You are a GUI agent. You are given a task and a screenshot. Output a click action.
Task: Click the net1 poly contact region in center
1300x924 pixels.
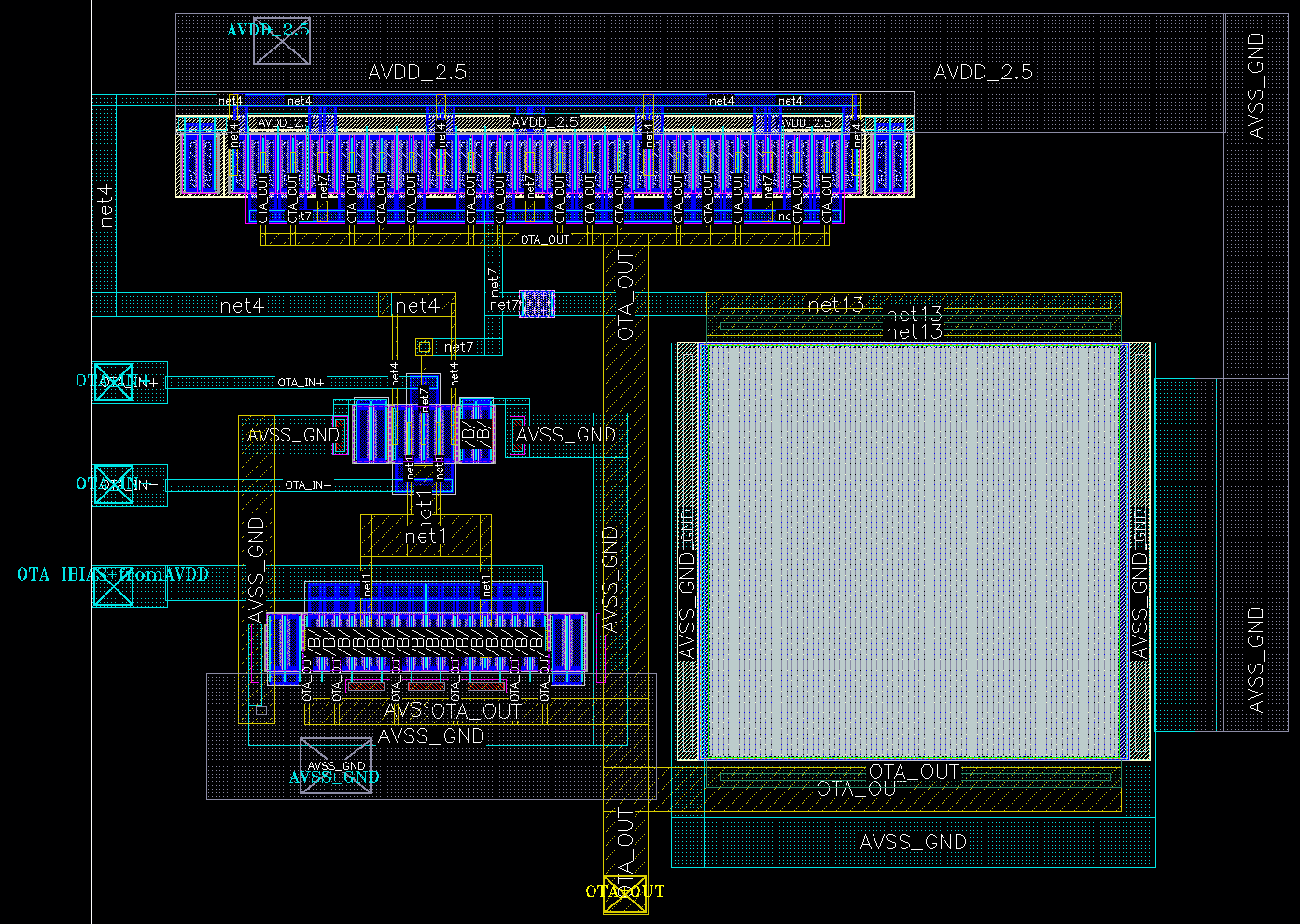pyautogui.click(x=426, y=537)
